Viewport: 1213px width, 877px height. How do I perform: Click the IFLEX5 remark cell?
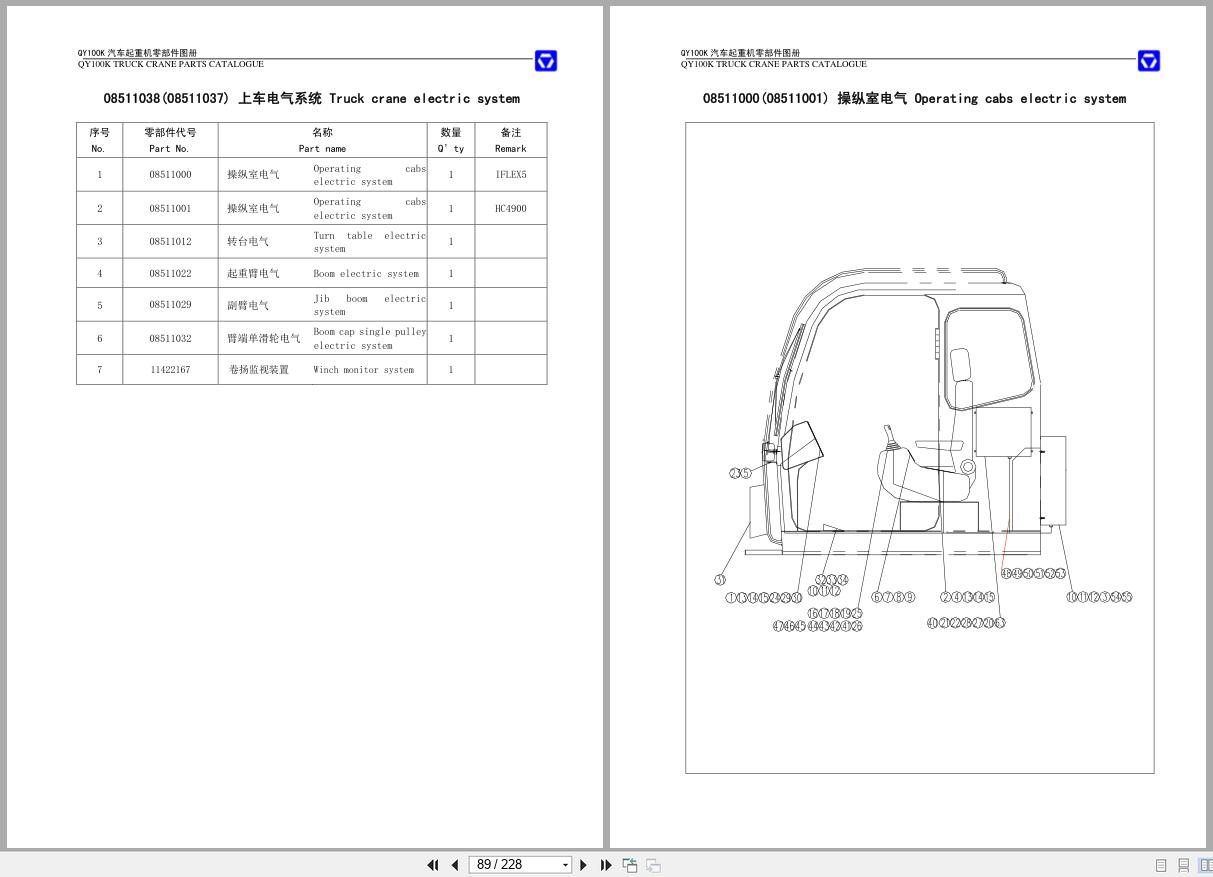click(511, 175)
